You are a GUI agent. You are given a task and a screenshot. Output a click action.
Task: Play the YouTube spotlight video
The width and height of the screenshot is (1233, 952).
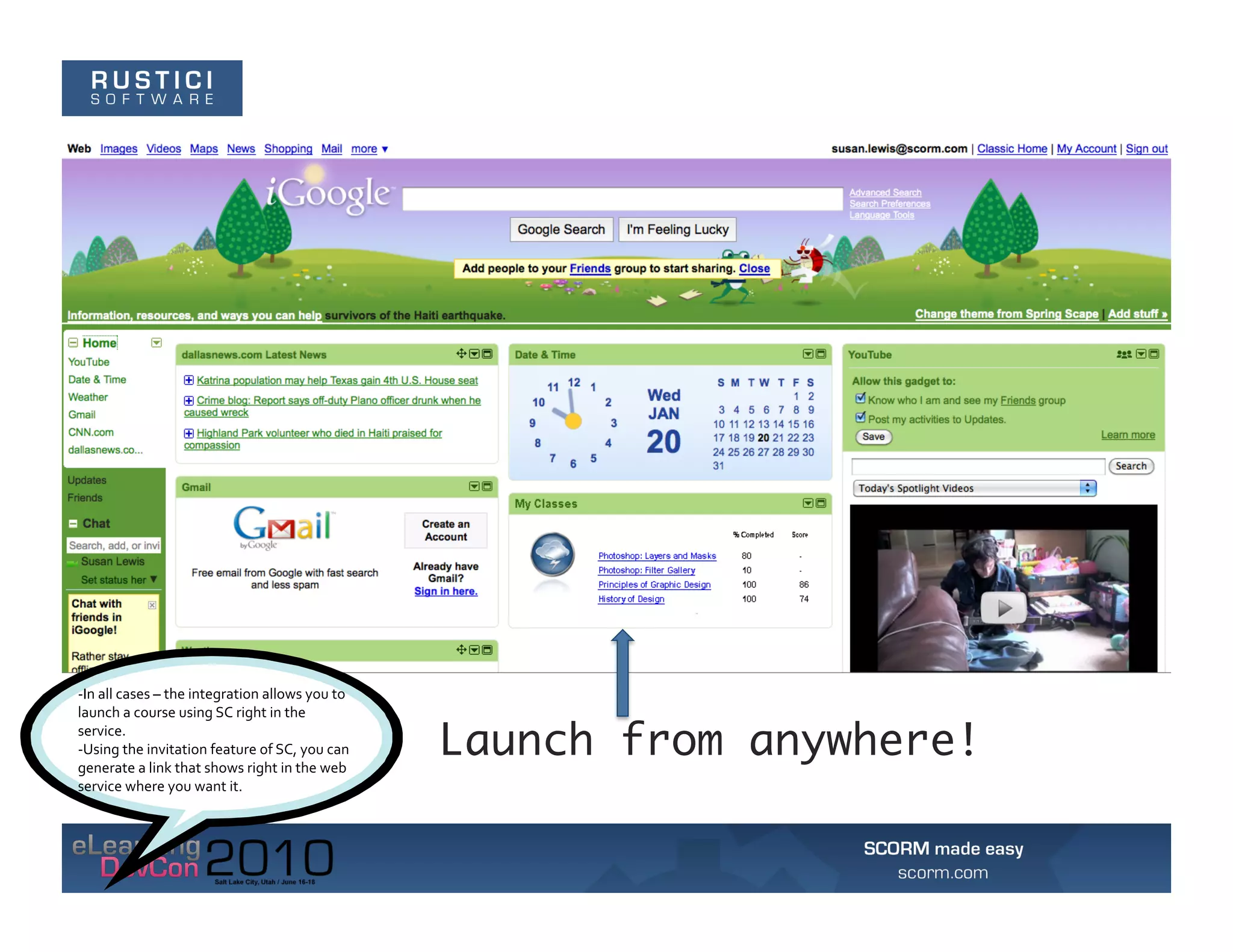pos(1004,608)
